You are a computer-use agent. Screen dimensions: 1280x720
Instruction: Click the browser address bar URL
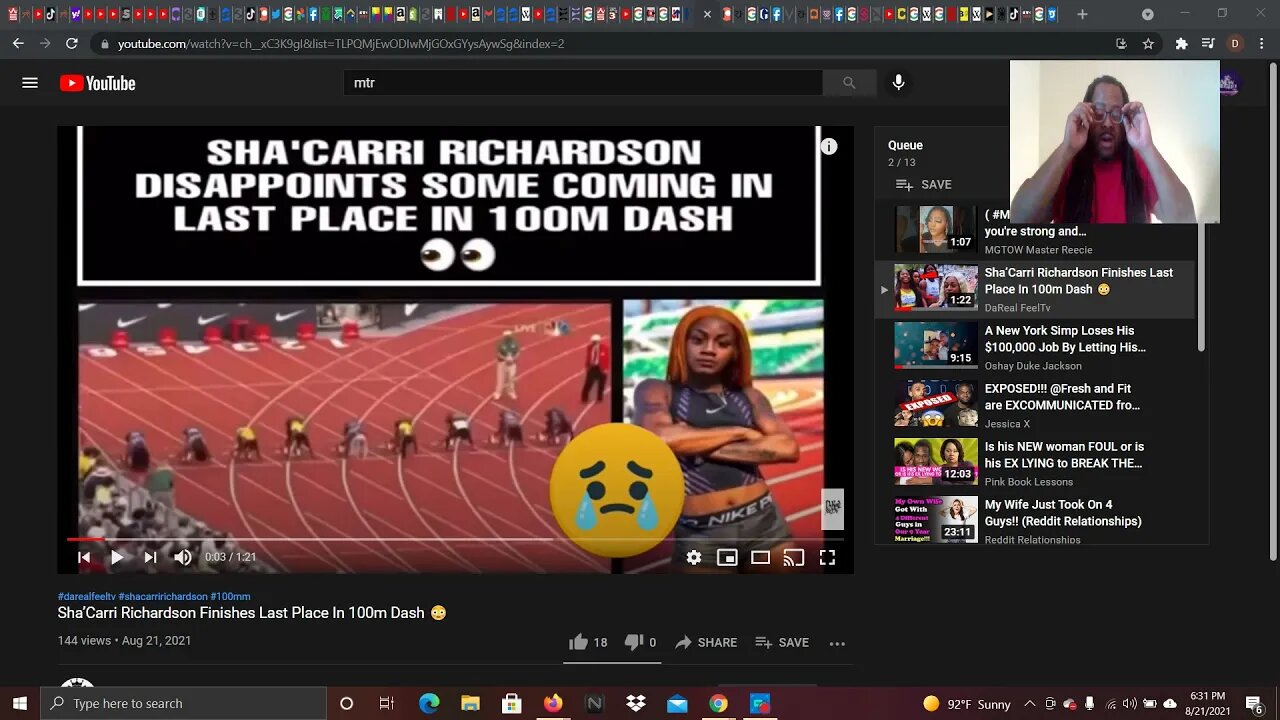click(341, 44)
